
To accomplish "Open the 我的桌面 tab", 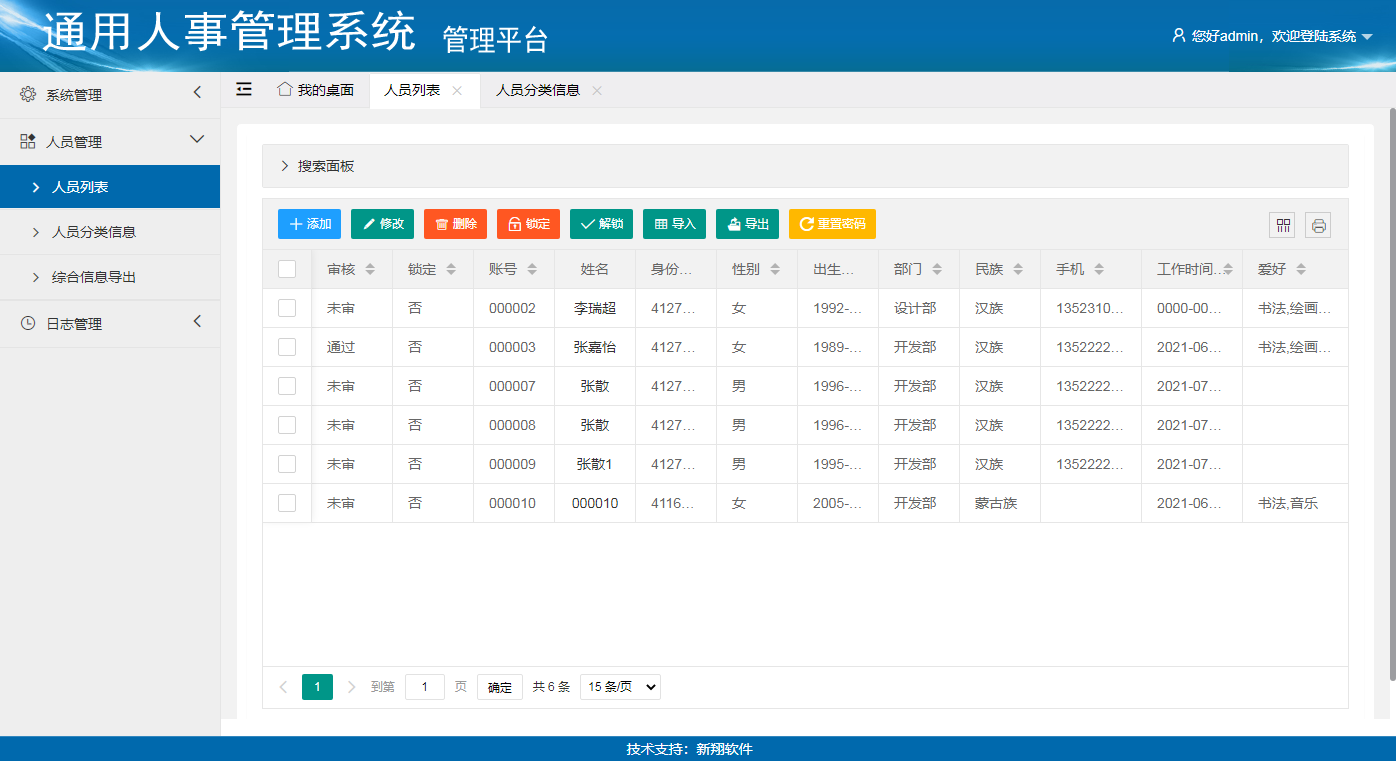I will coord(316,90).
